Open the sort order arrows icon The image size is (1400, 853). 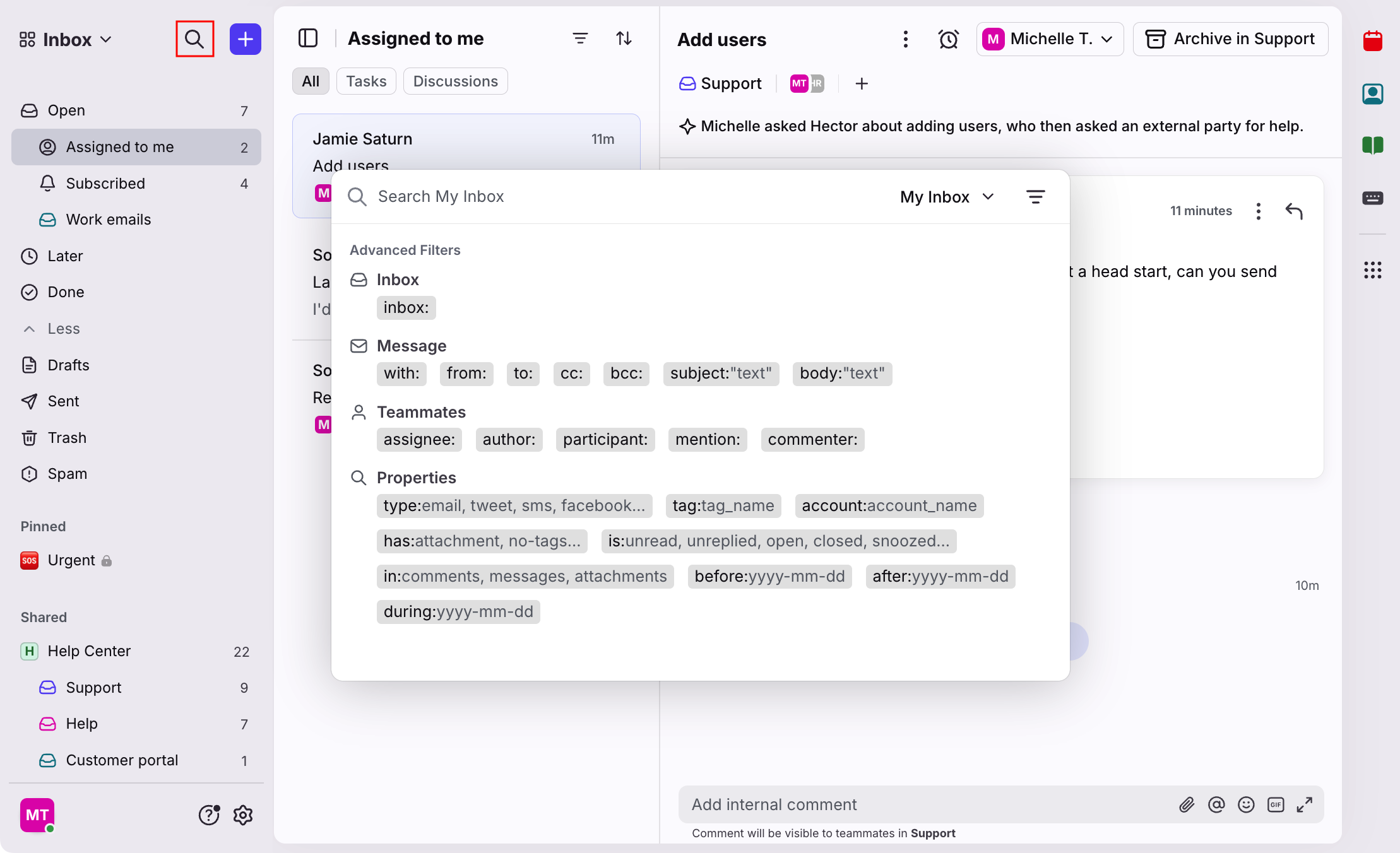[624, 38]
